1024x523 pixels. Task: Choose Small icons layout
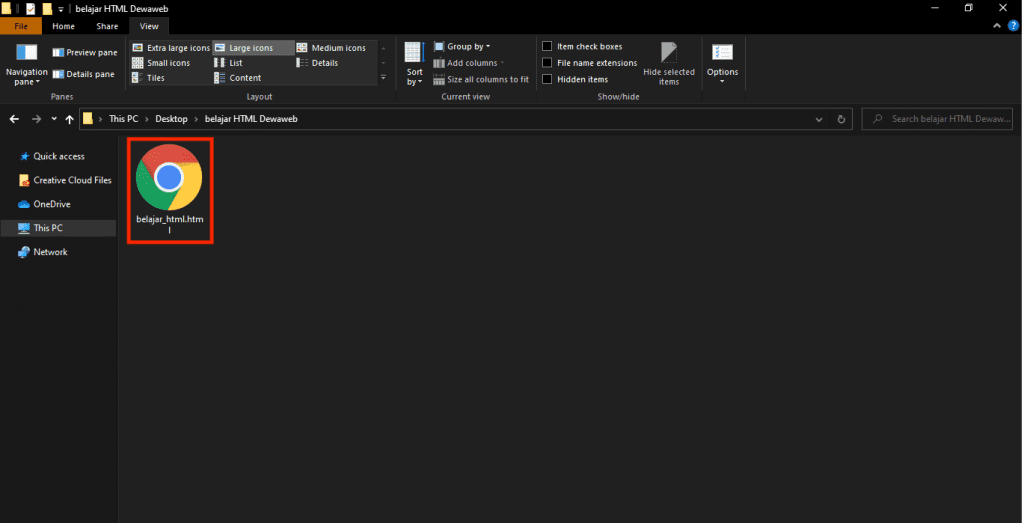pyautogui.click(x=161, y=63)
